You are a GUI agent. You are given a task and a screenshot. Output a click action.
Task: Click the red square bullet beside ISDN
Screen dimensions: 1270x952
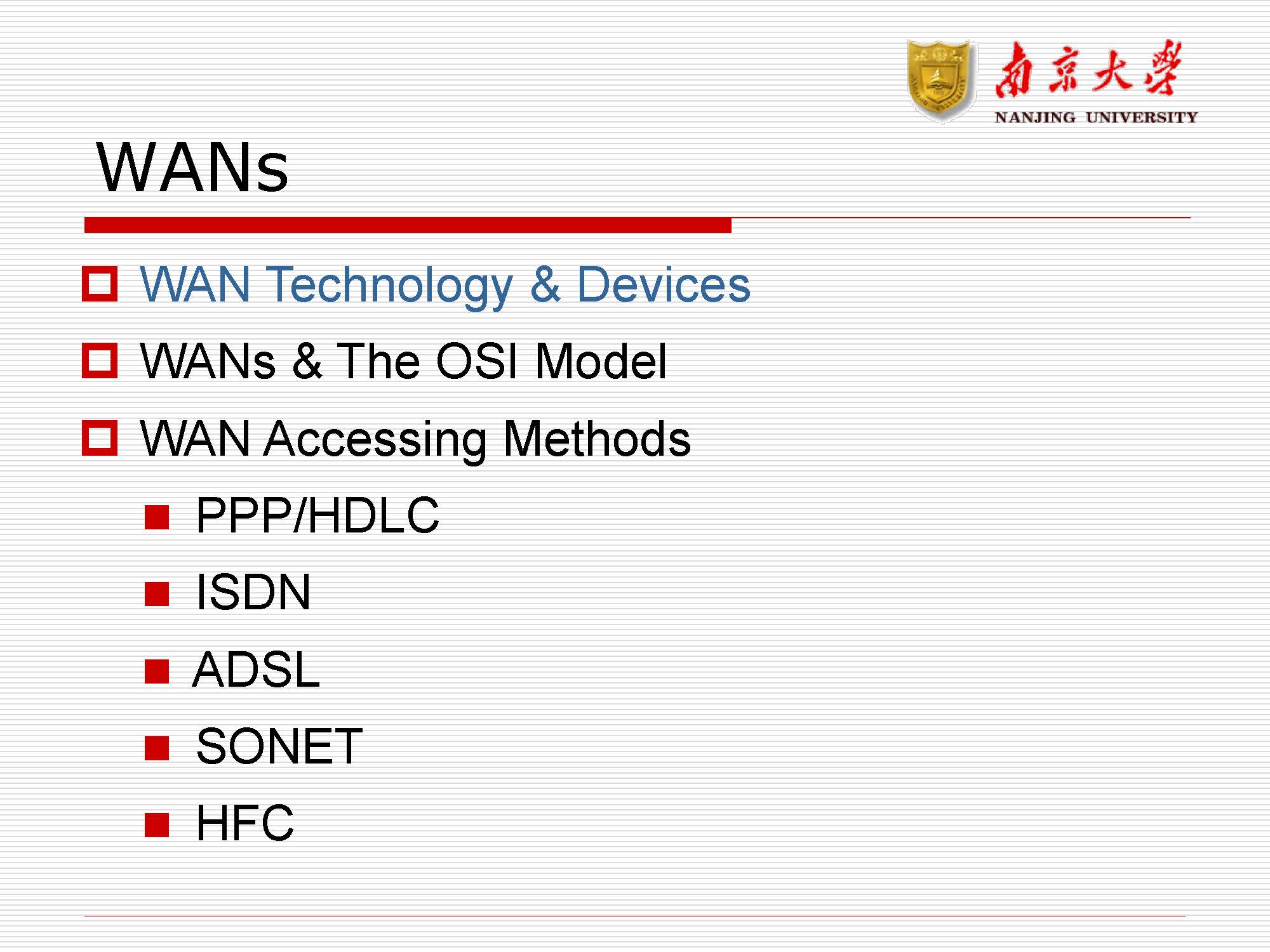[x=157, y=594]
